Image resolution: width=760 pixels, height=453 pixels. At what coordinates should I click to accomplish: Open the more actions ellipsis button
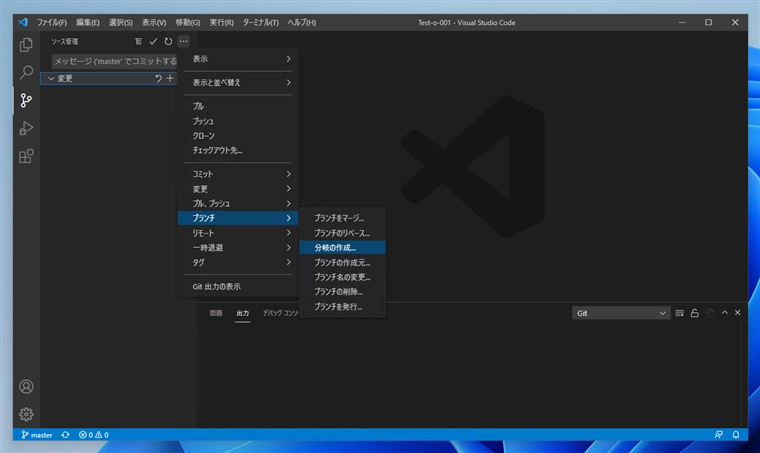click(183, 42)
